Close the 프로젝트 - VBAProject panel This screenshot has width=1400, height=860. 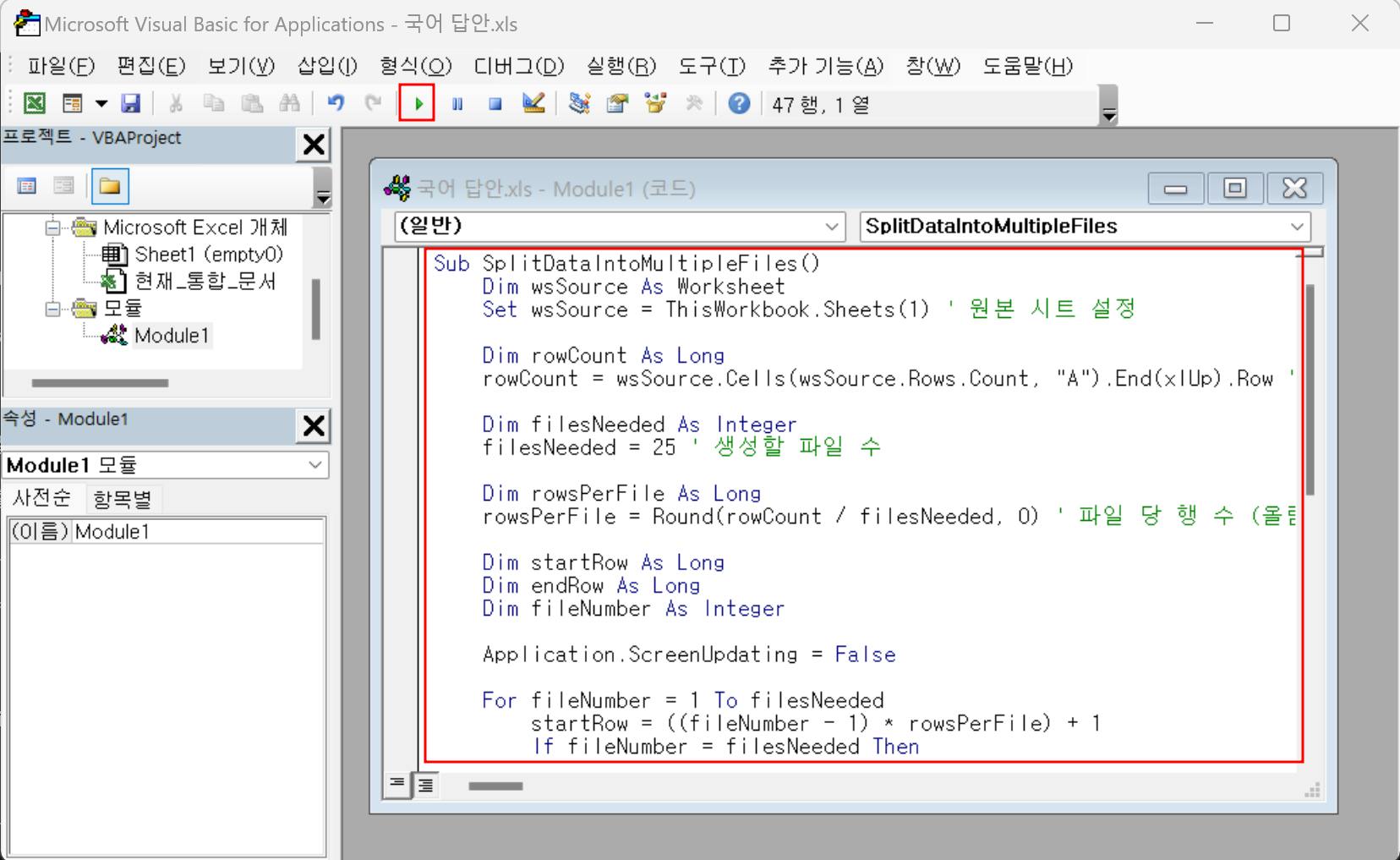point(314,145)
